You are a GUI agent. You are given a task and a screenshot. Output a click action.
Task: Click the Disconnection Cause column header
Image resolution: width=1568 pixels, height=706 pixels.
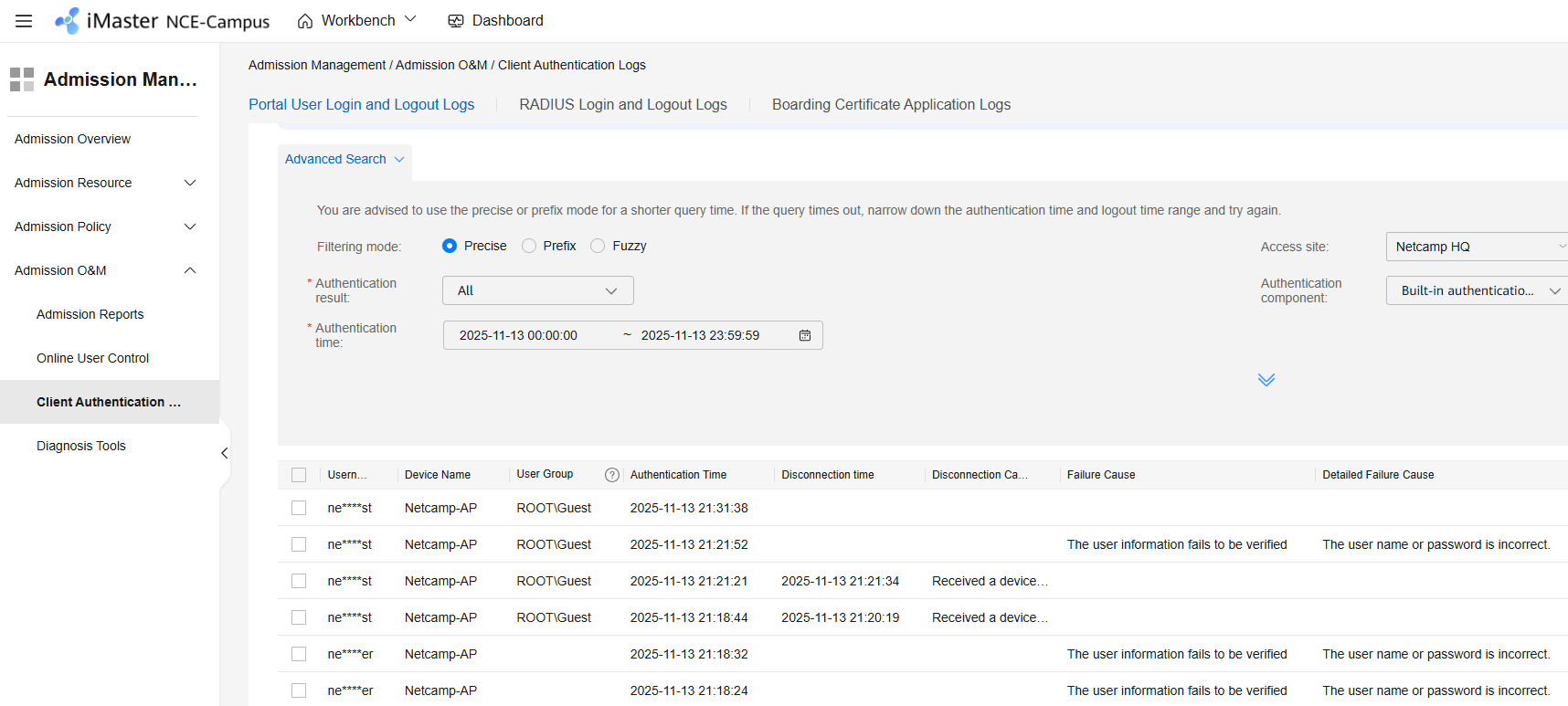(980, 475)
